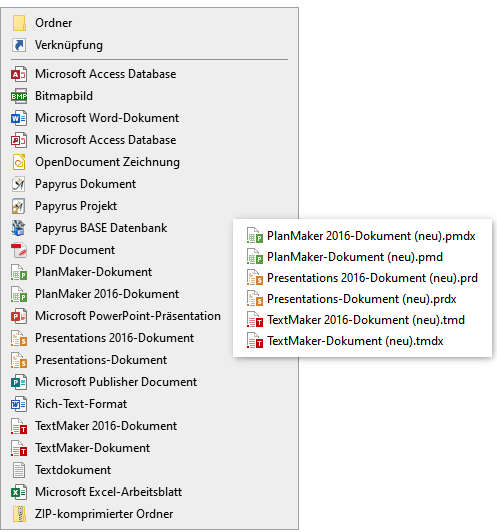497x532 pixels.
Task: Click the "TextMaker-Dokument (neu).tmdx" file icon
Action: (x=255, y=341)
